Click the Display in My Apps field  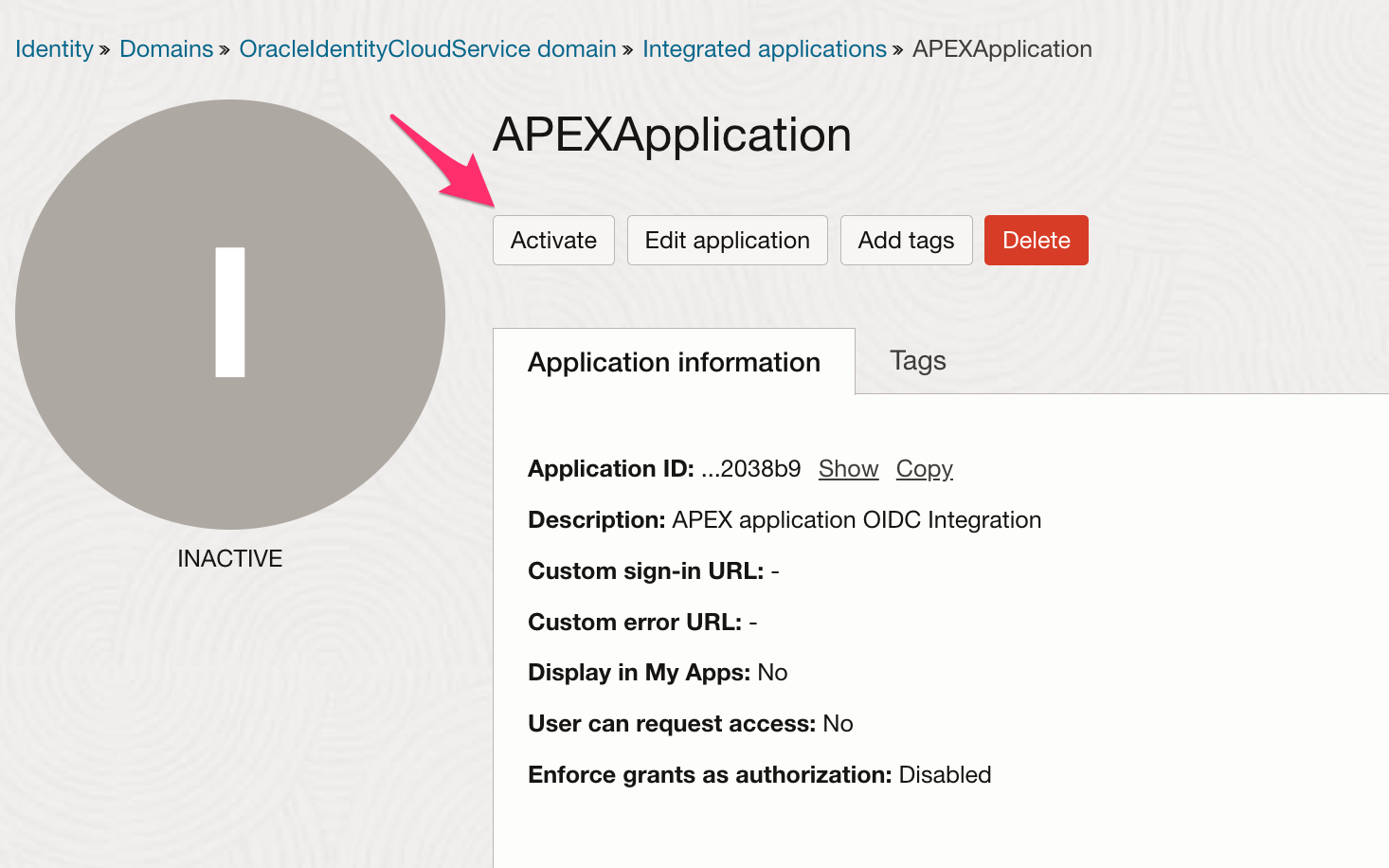658,673
